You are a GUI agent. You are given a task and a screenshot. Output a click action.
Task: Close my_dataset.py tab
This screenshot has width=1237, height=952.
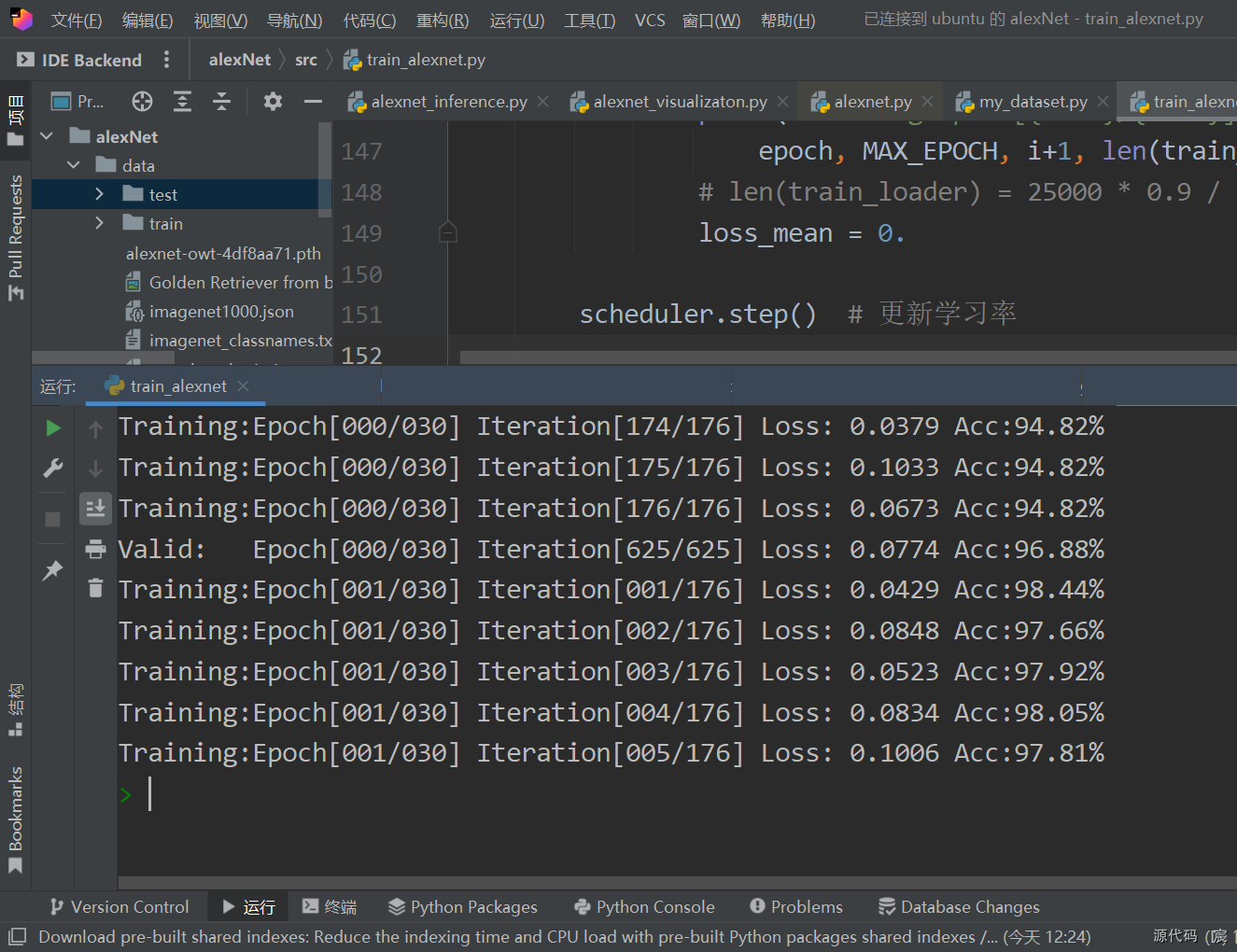[x=1103, y=101]
